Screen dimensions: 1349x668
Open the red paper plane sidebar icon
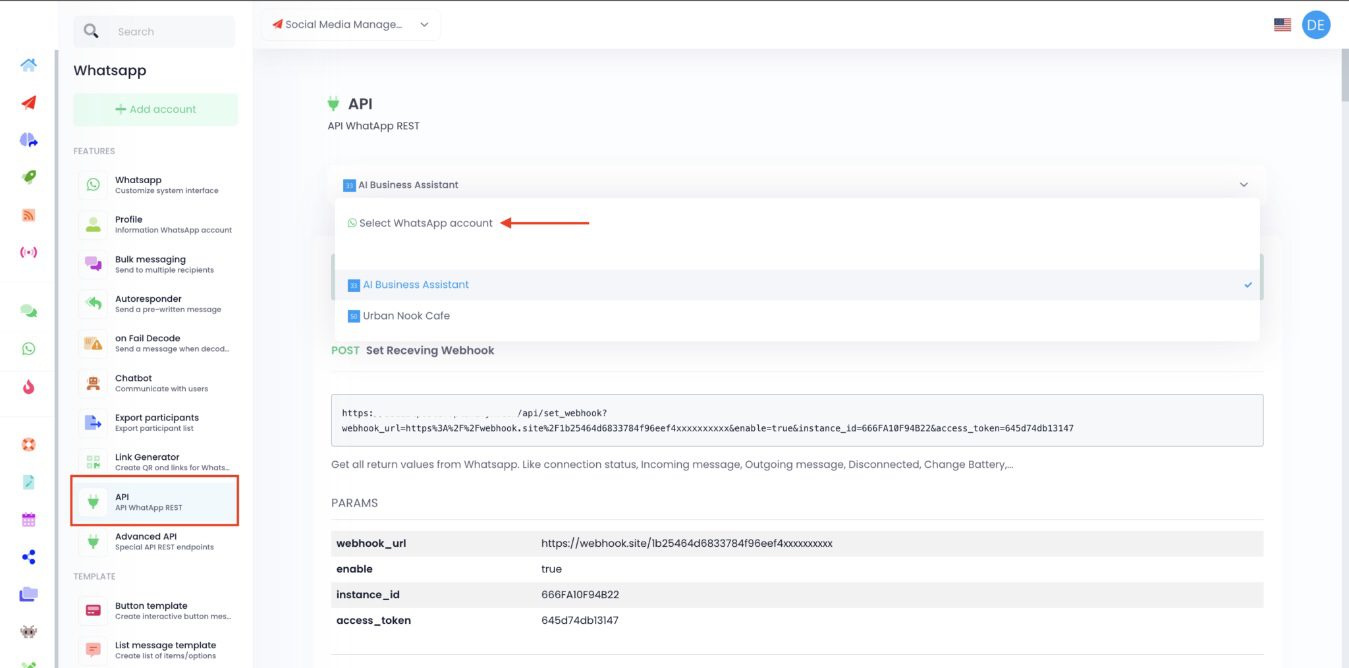[28, 102]
